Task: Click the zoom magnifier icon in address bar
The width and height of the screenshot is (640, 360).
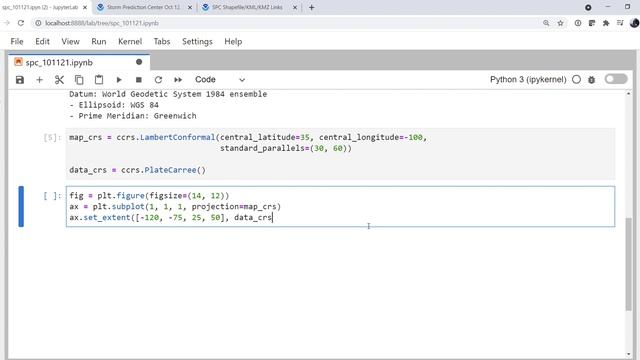Action: click(546, 23)
